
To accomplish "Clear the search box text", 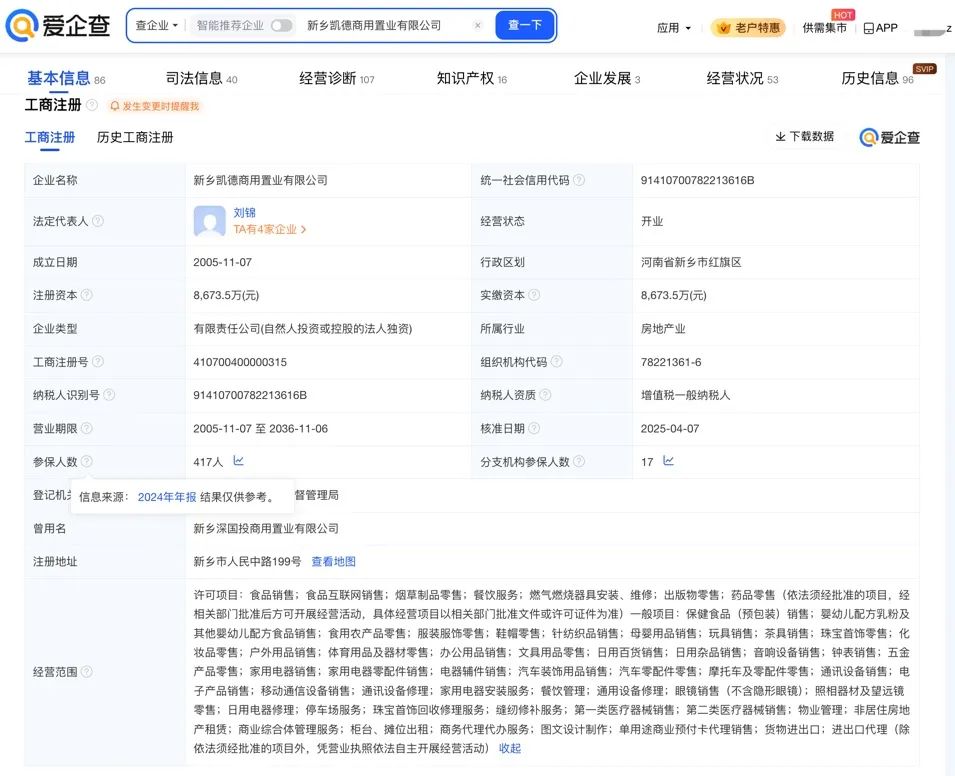I will click(x=477, y=26).
